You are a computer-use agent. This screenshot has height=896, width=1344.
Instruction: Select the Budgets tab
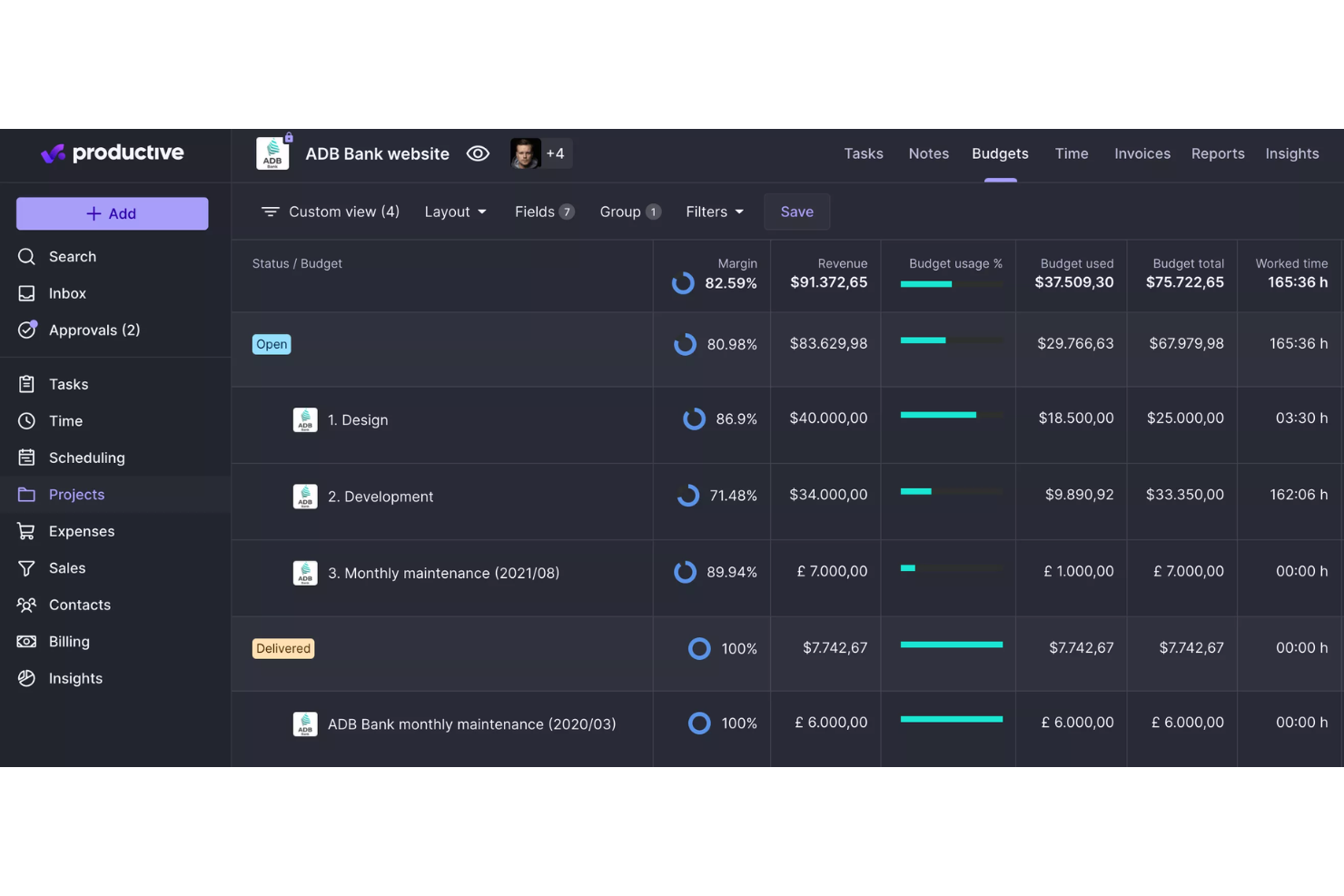pos(1000,153)
